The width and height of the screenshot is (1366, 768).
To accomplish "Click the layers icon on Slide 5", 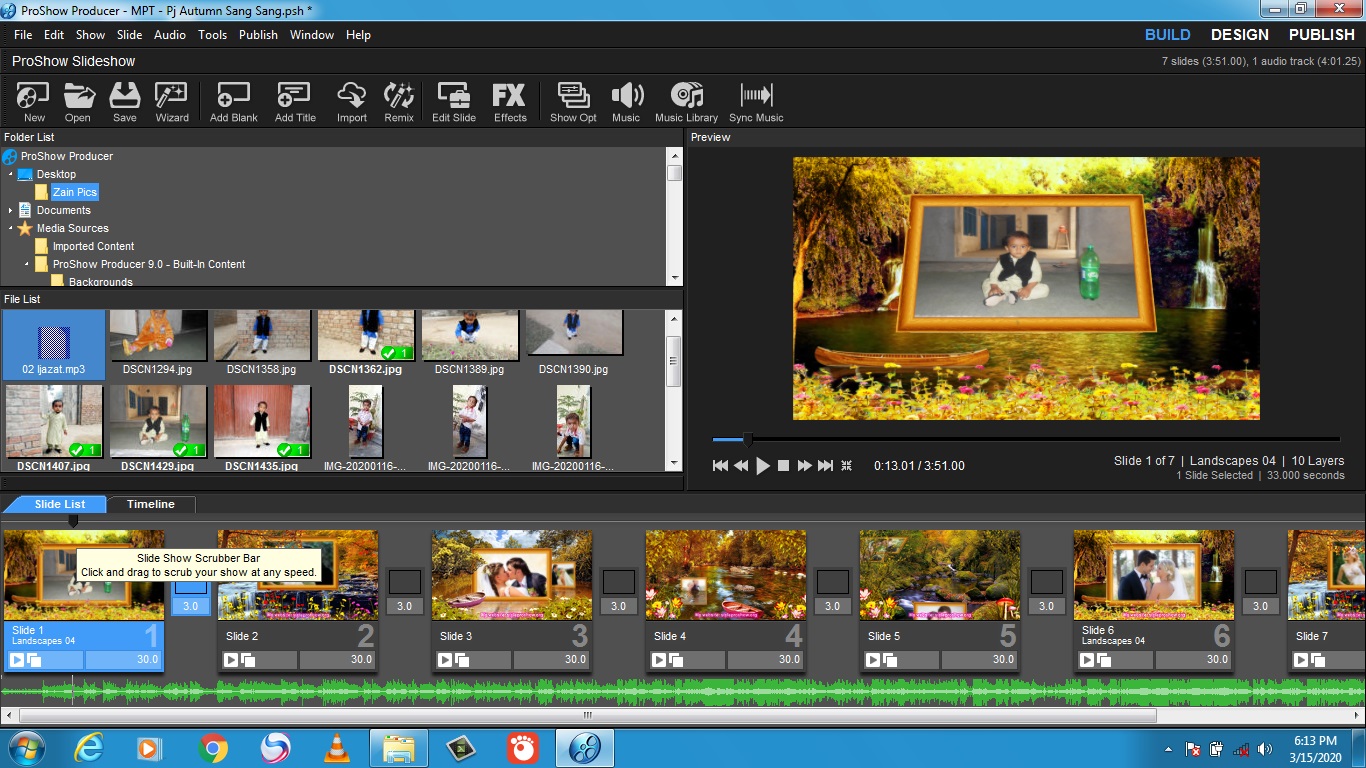I will tap(889, 660).
